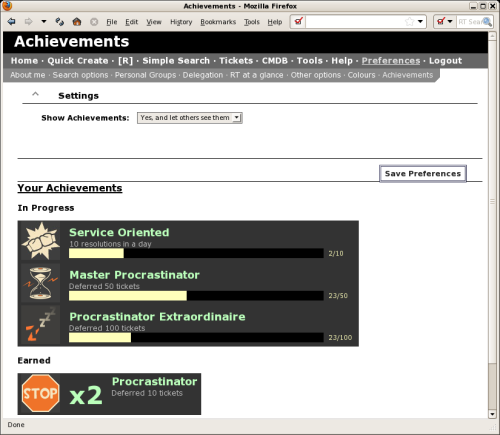Open the Quick Create link

78,61
